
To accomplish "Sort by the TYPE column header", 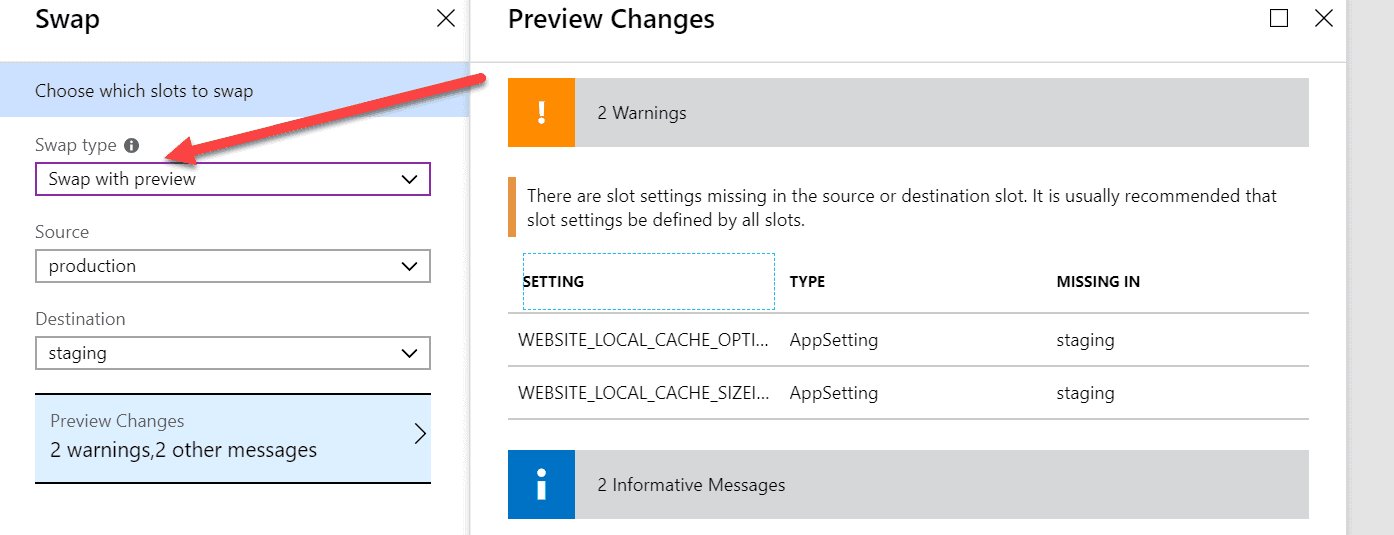I will 807,282.
